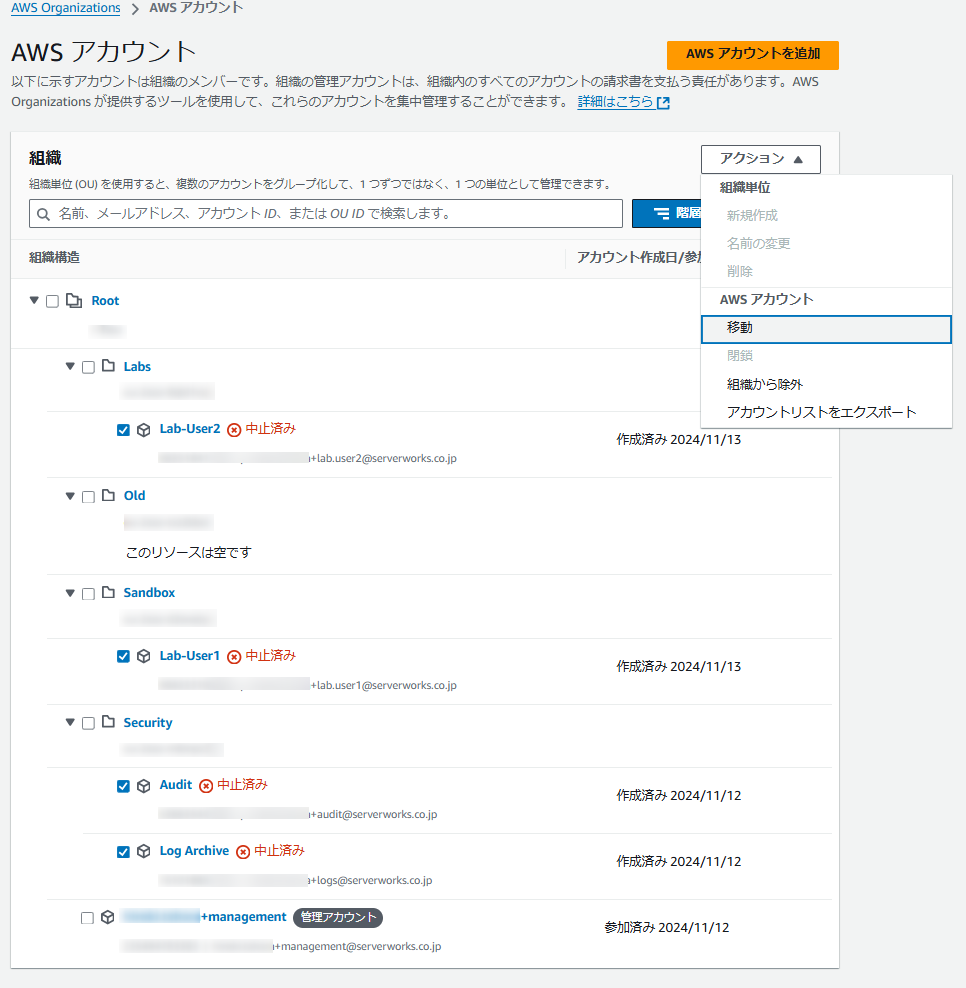Click the greyed 閉鎖 menu entry
The width and height of the screenshot is (966, 988).
826,356
